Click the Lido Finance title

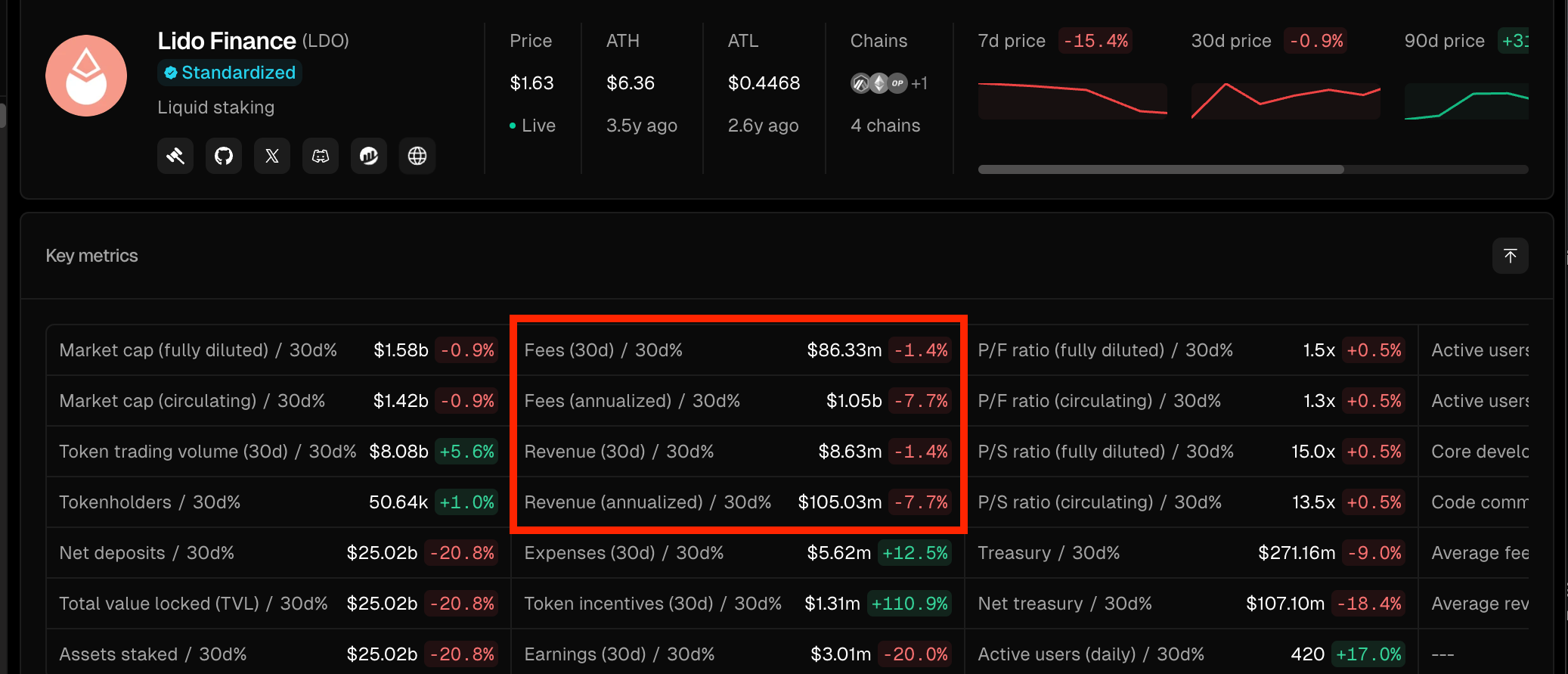click(x=227, y=41)
